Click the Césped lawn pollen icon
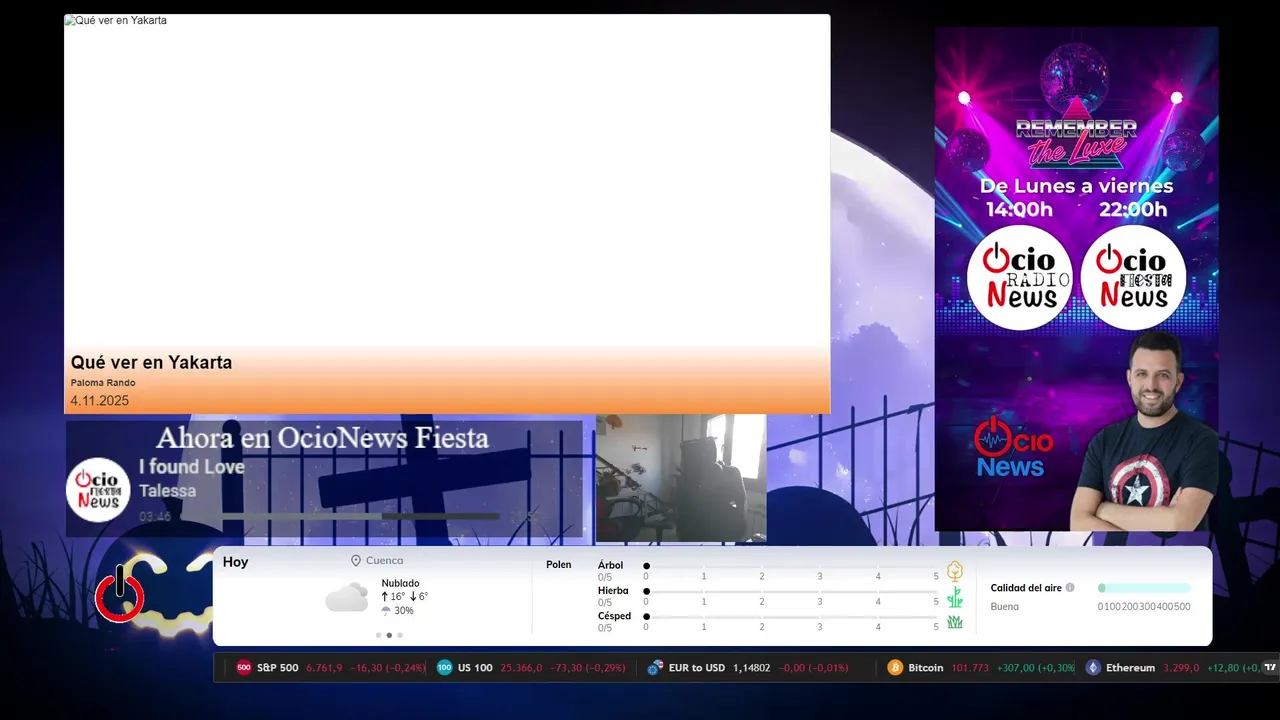Image resolution: width=1280 pixels, height=720 pixels. point(955,622)
